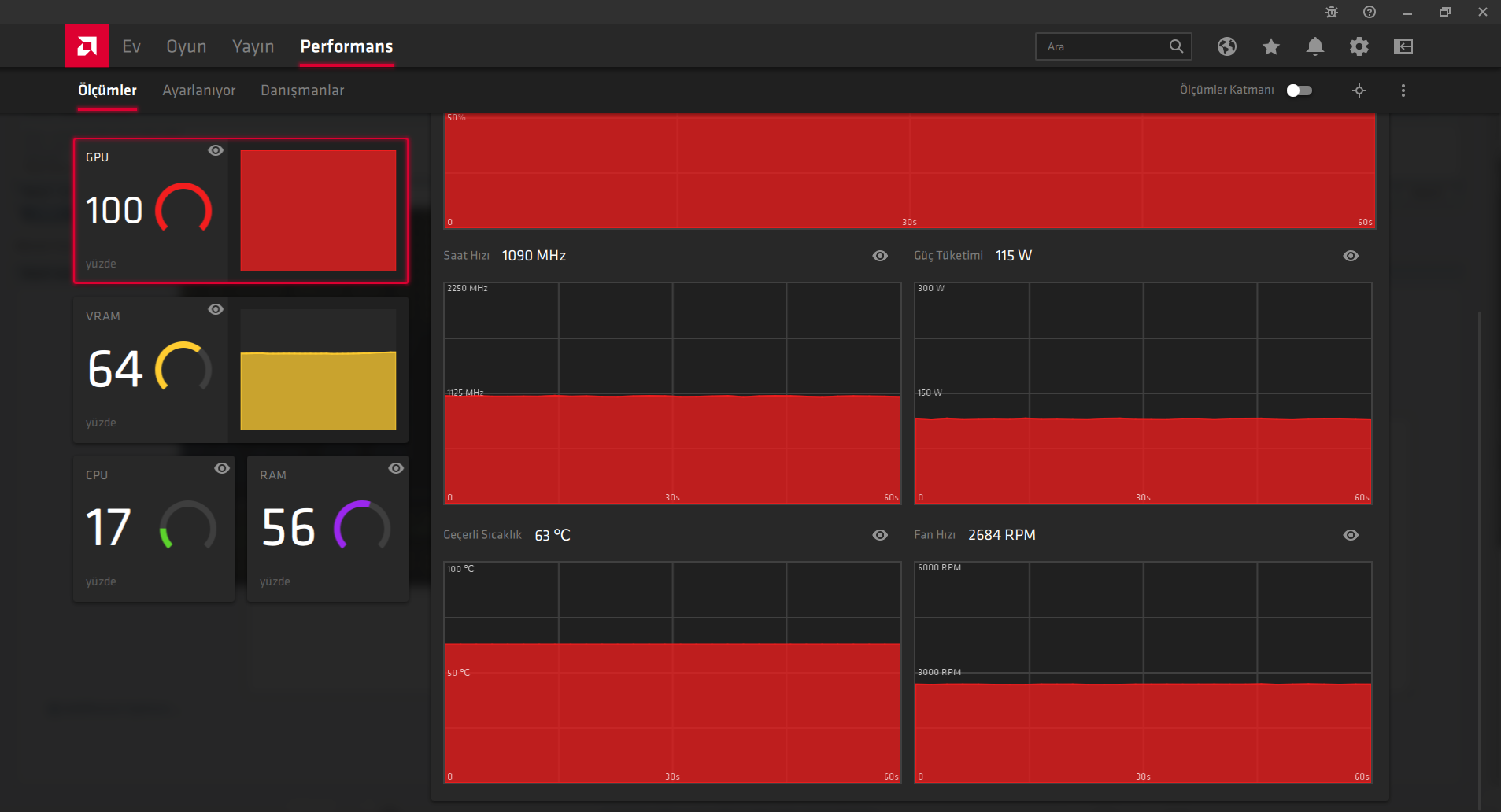Open the bug report tool icon
Screen dimensions: 1501x812
click(1332, 12)
